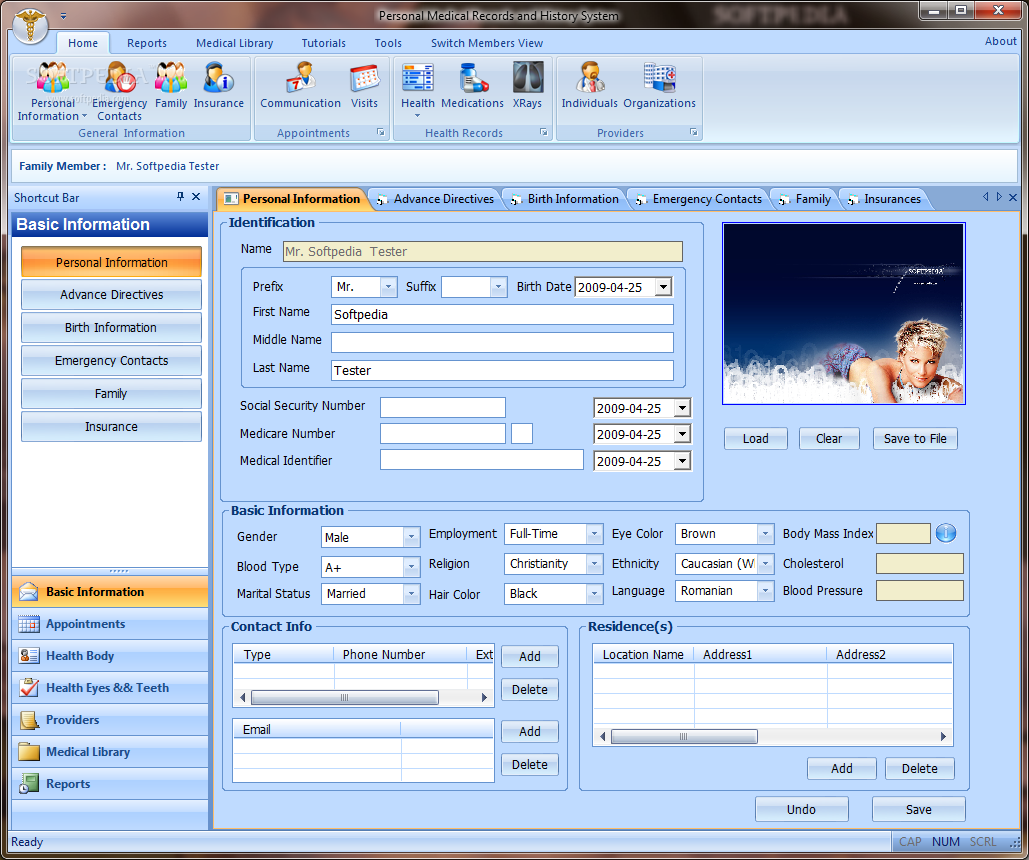Open the Employment dropdown
The height and width of the screenshot is (860, 1029).
click(x=595, y=534)
